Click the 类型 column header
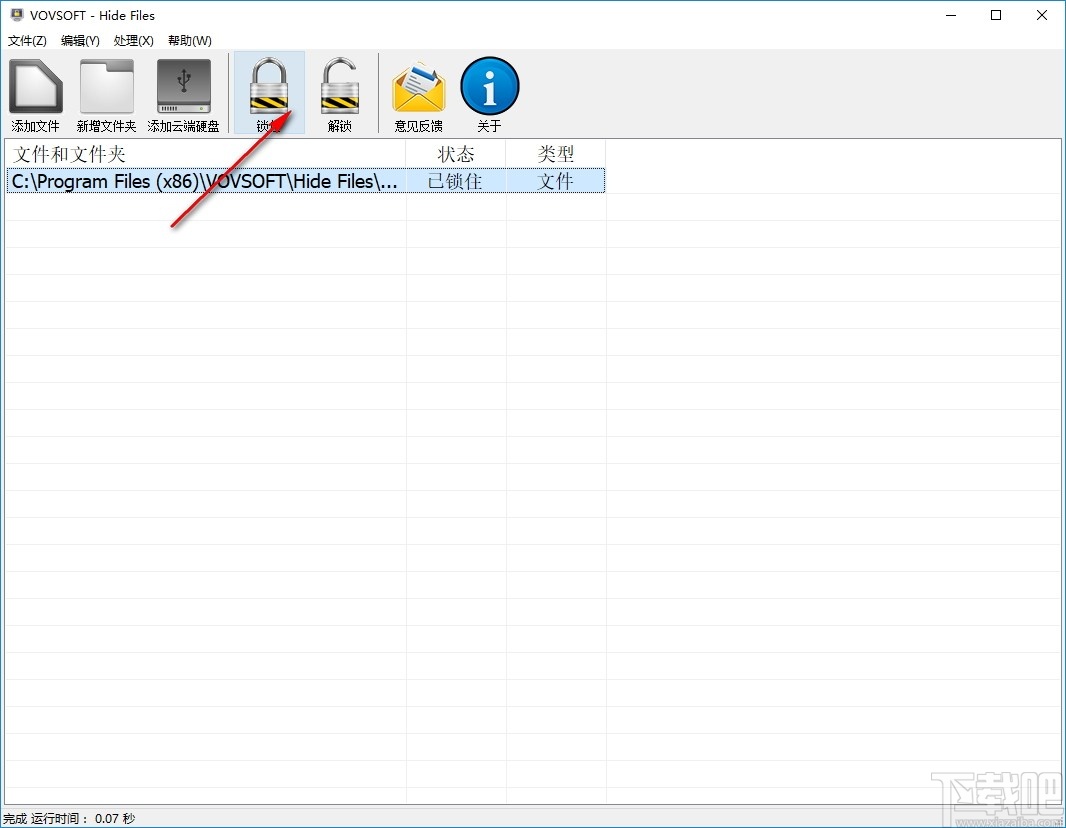 pyautogui.click(x=556, y=154)
